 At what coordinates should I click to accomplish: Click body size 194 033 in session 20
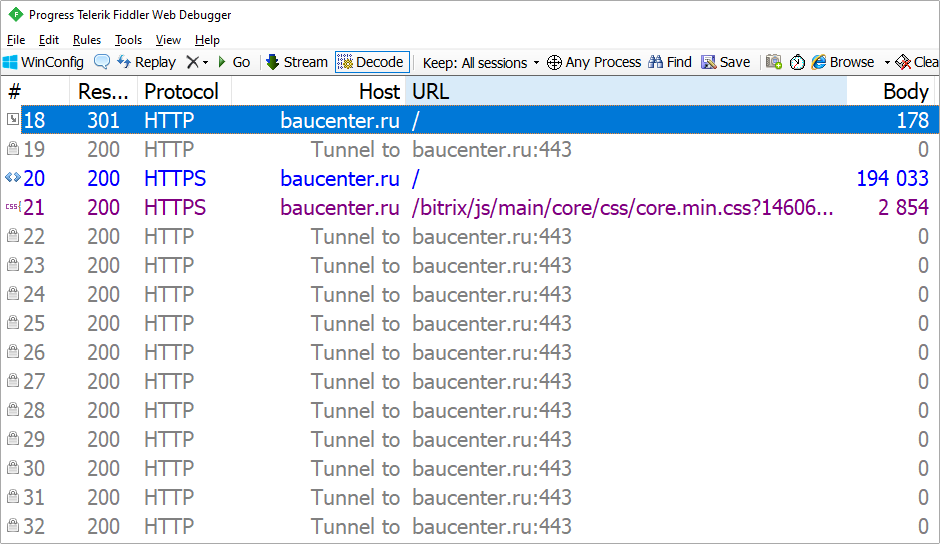click(x=892, y=178)
